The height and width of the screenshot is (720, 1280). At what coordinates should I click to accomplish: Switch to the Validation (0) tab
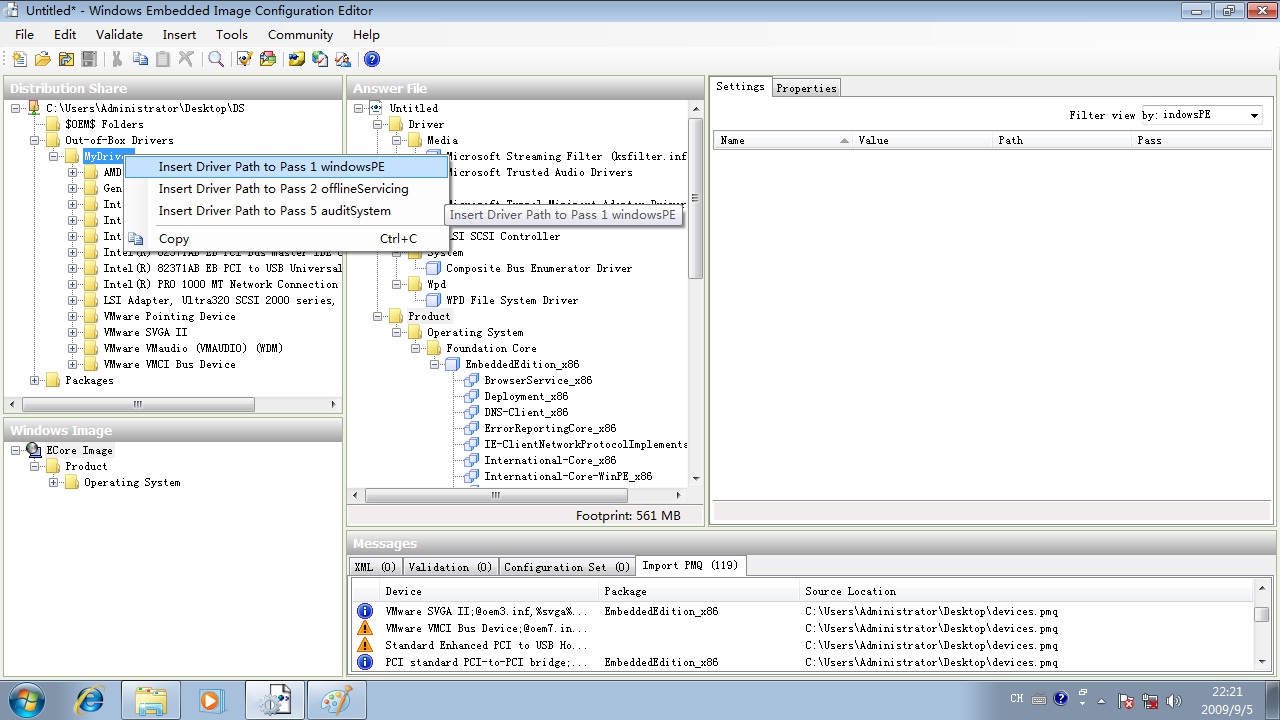tap(450, 567)
